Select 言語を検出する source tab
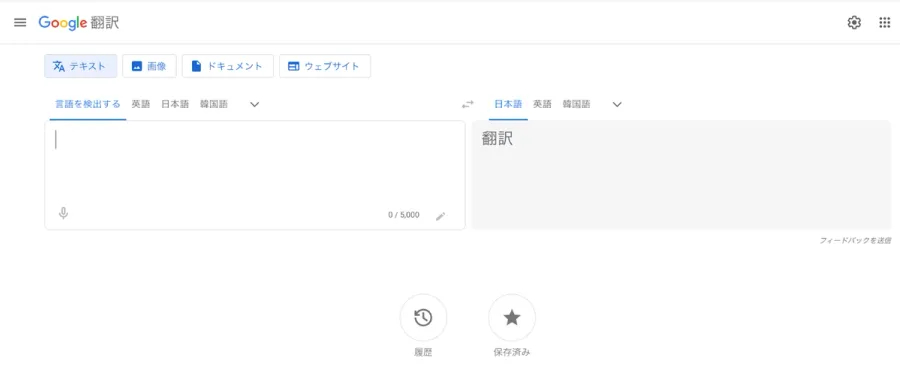The image size is (900, 367). tap(88, 104)
